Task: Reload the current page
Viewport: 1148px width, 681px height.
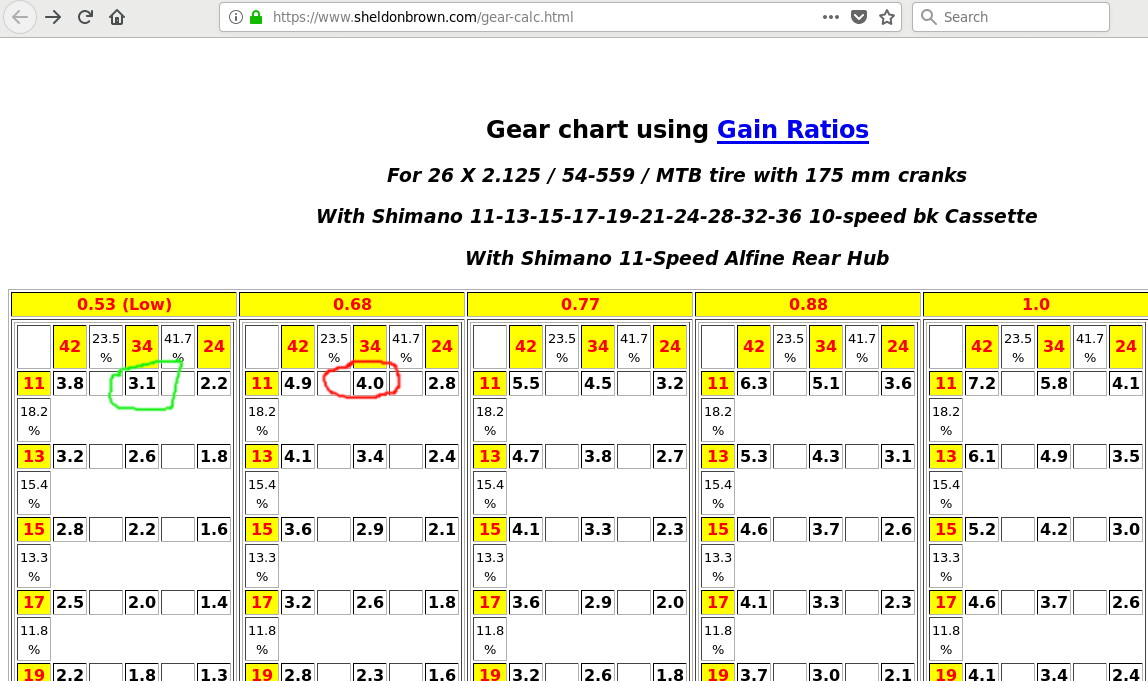Action: [x=85, y=17]
